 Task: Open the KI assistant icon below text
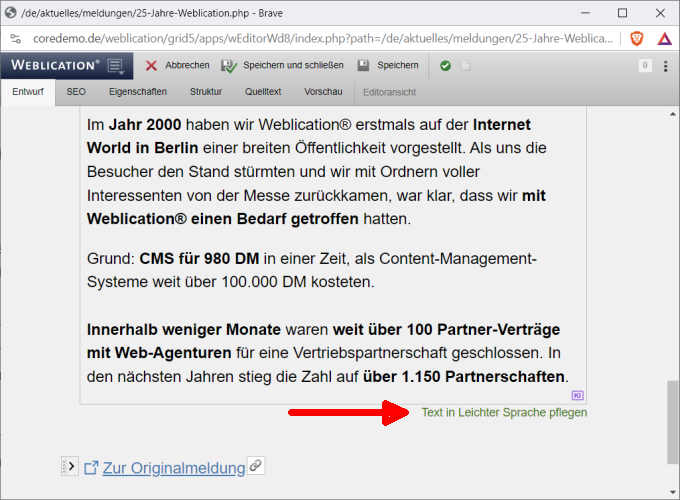577,395
